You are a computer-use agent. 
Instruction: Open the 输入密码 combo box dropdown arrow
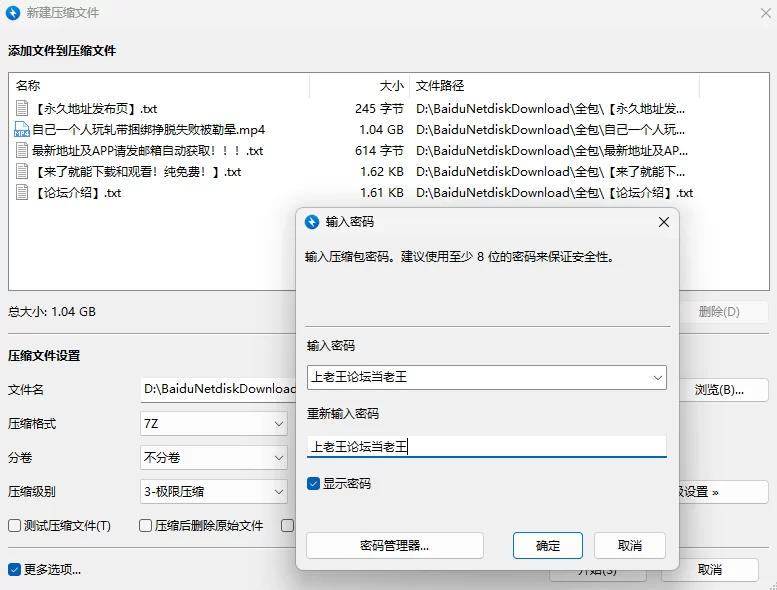pos(657,378)
